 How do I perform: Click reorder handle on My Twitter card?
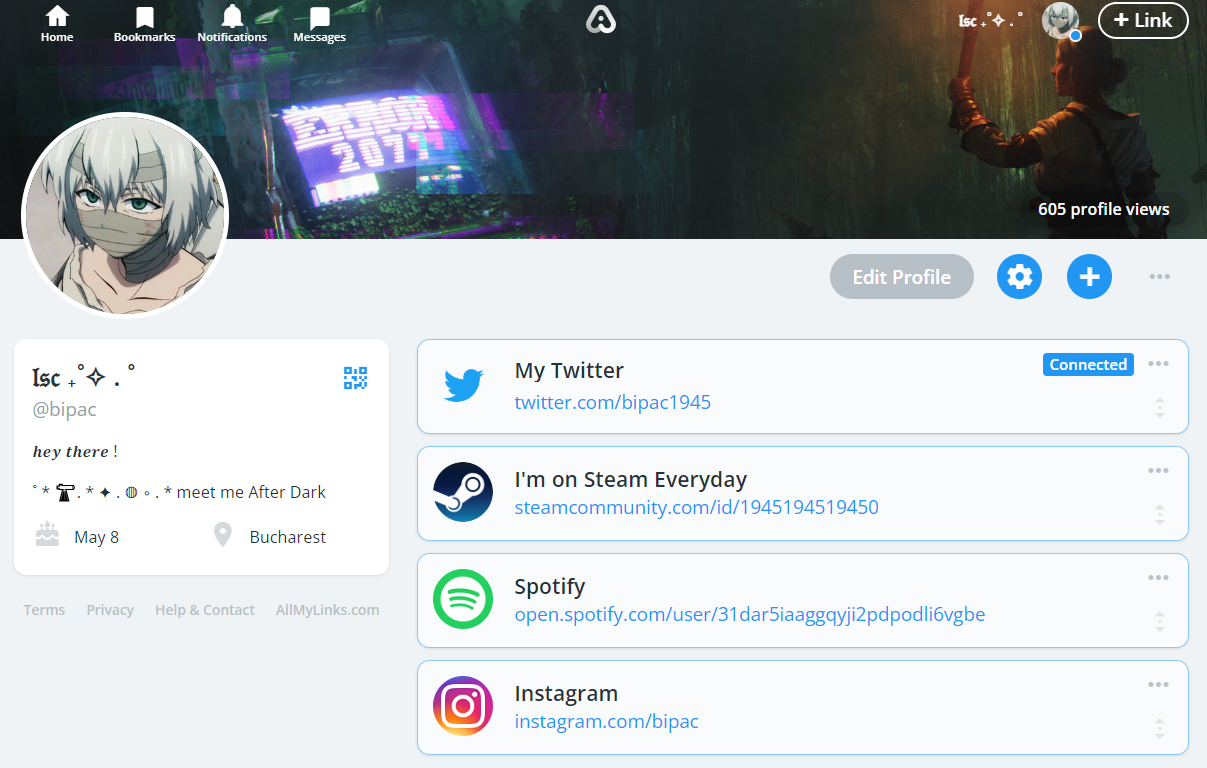point(1159,407)
